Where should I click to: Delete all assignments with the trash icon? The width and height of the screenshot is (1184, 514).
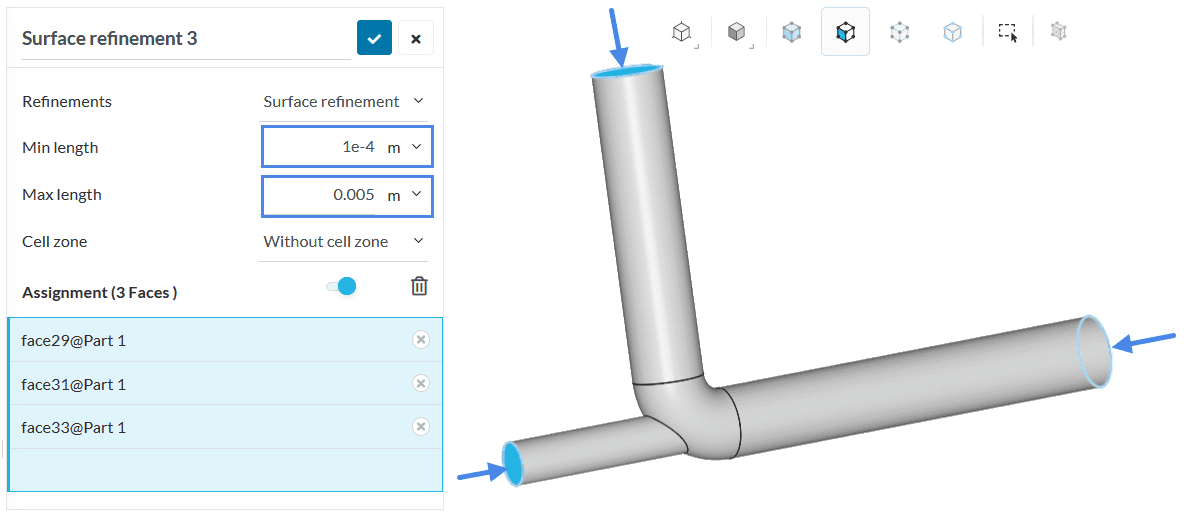coord(420,286)
